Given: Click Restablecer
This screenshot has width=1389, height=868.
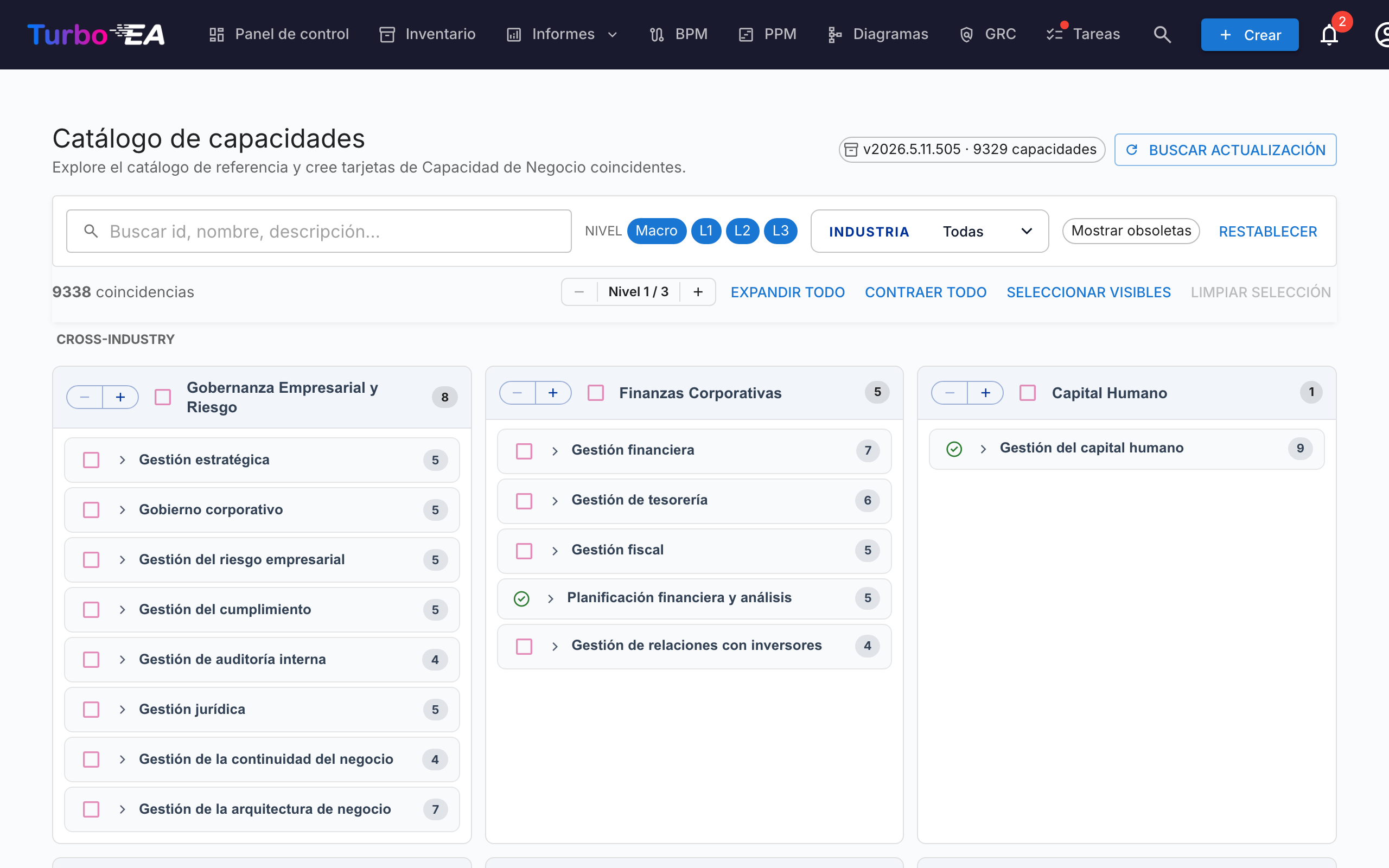Looking at the screenshot, I should click(x=1267, y=231).
